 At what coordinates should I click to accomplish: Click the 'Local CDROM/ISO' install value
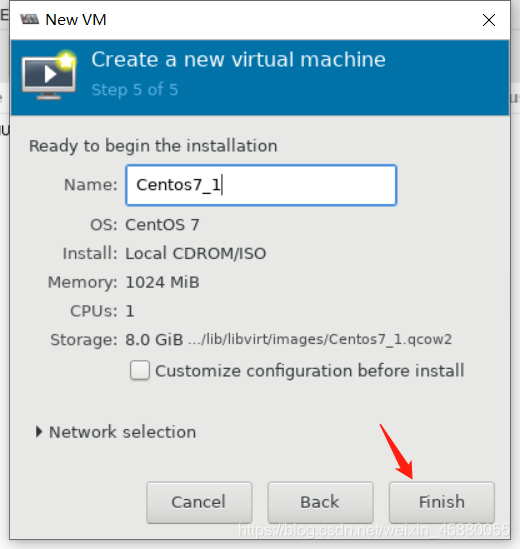click(195, 253)
